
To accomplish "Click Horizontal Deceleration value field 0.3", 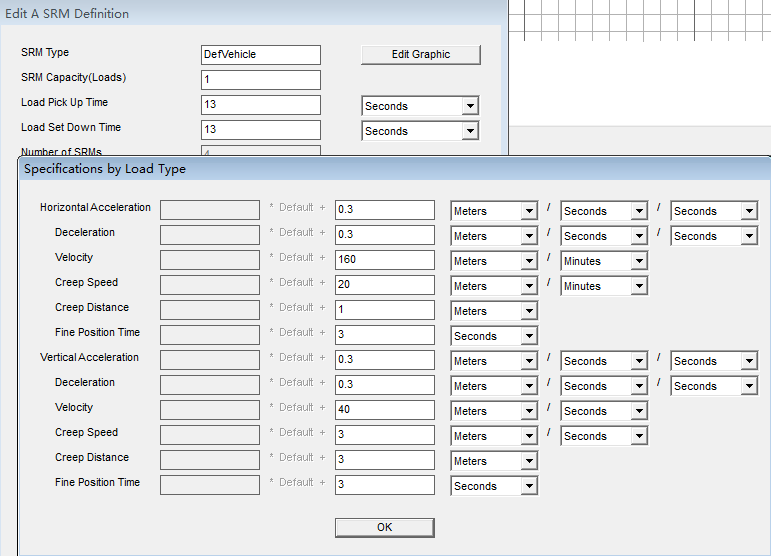I will point(385,234).
